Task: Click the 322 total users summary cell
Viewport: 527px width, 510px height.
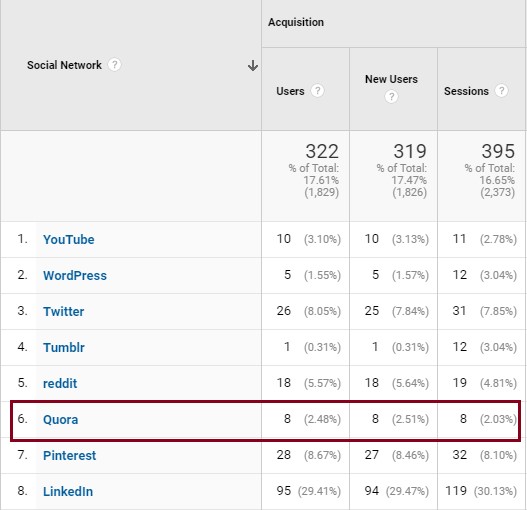Action: (x=305, y=176)
